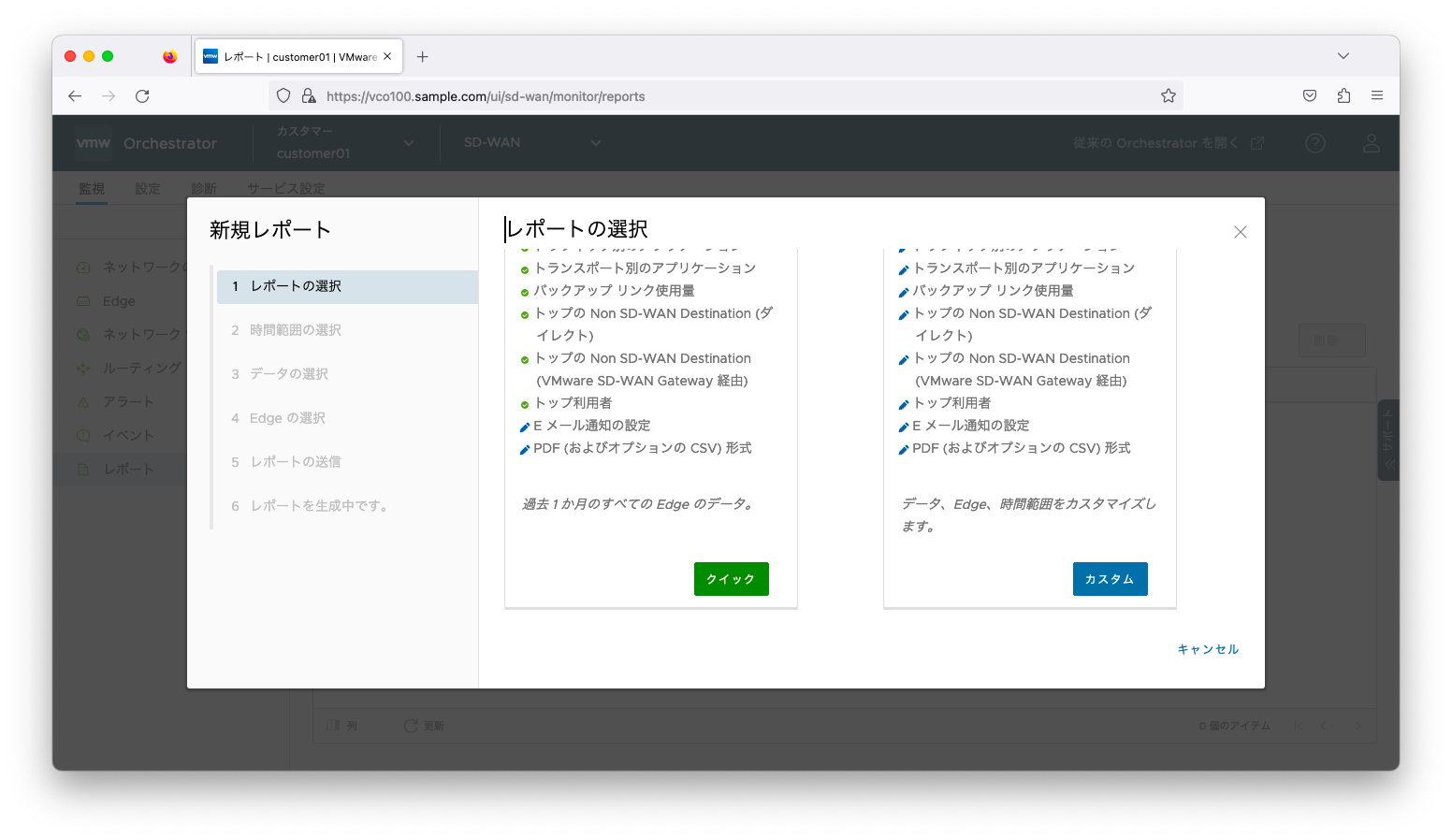The width and height of the screenshot is (1452, 840).
Task: Cancel the dialog with キャンセル link
Action: 1208,649
